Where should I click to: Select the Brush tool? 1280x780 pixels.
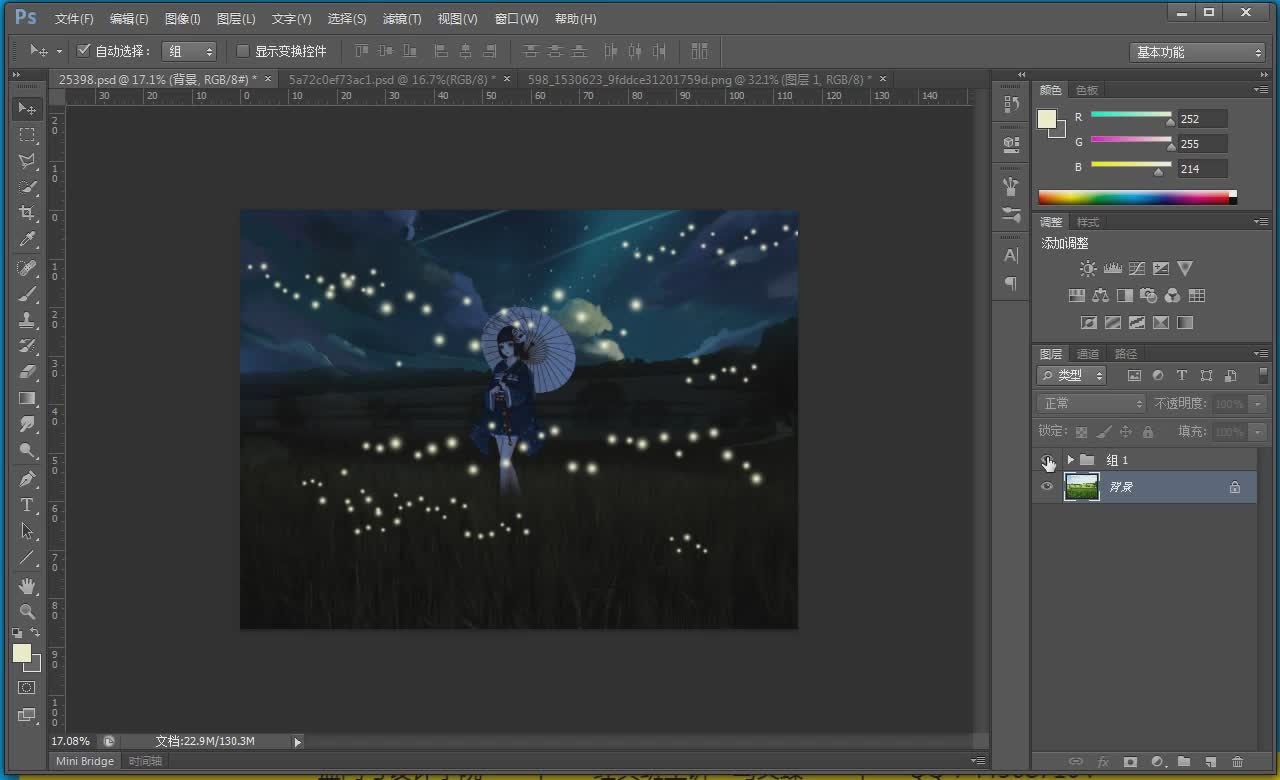tap(27, 294)
